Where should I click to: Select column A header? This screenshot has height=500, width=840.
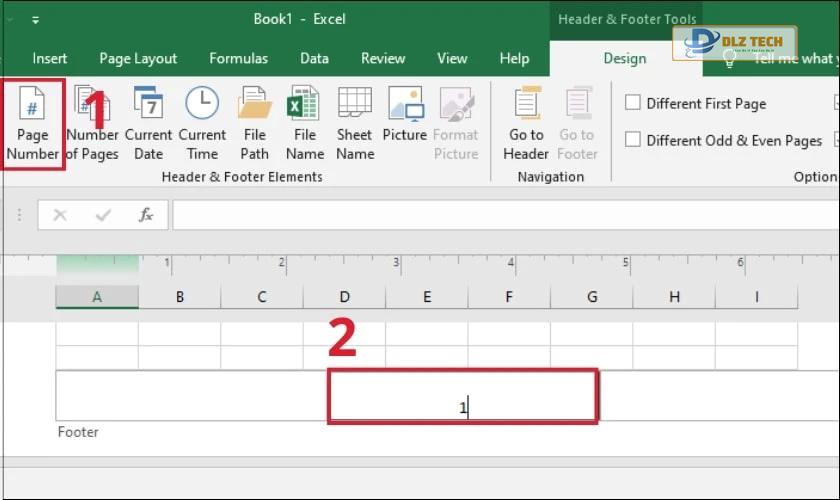pyautogui.click(x=97, y=297)
